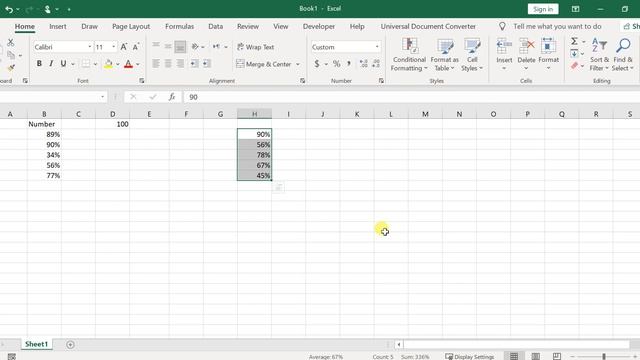This screenshot has height=360, width=640.
Task: Open the Page Layout ribbon tab
Action: point(131,26)
